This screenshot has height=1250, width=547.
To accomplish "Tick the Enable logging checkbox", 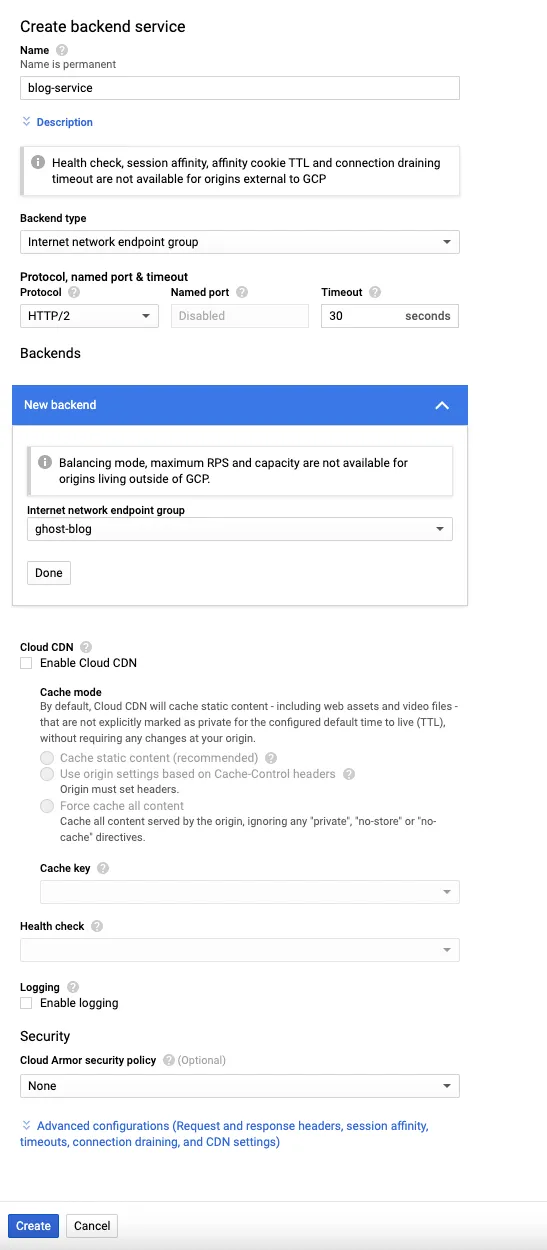I will click(26, 1003).
